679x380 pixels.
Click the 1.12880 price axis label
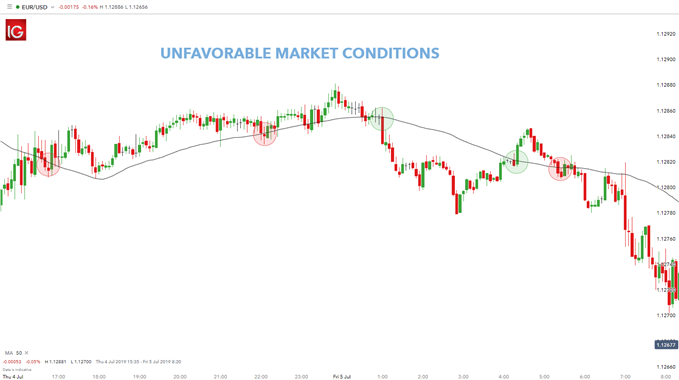[x=666, y=85]
